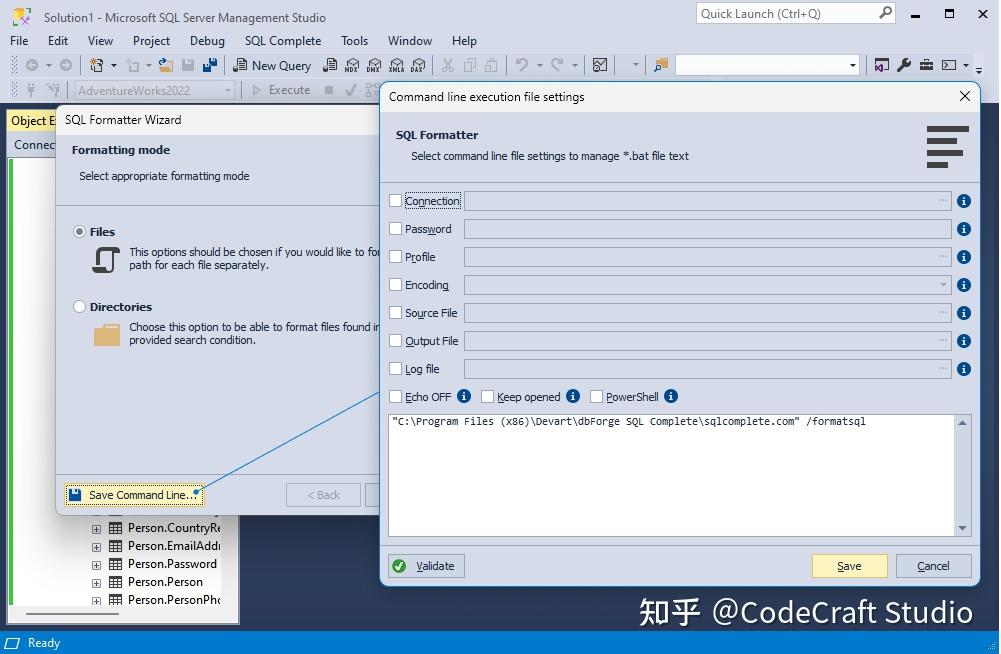The height and width of the screenshot is (654, 1001).
Task: Click the Output File info icon
Action: tap(964, 341)
